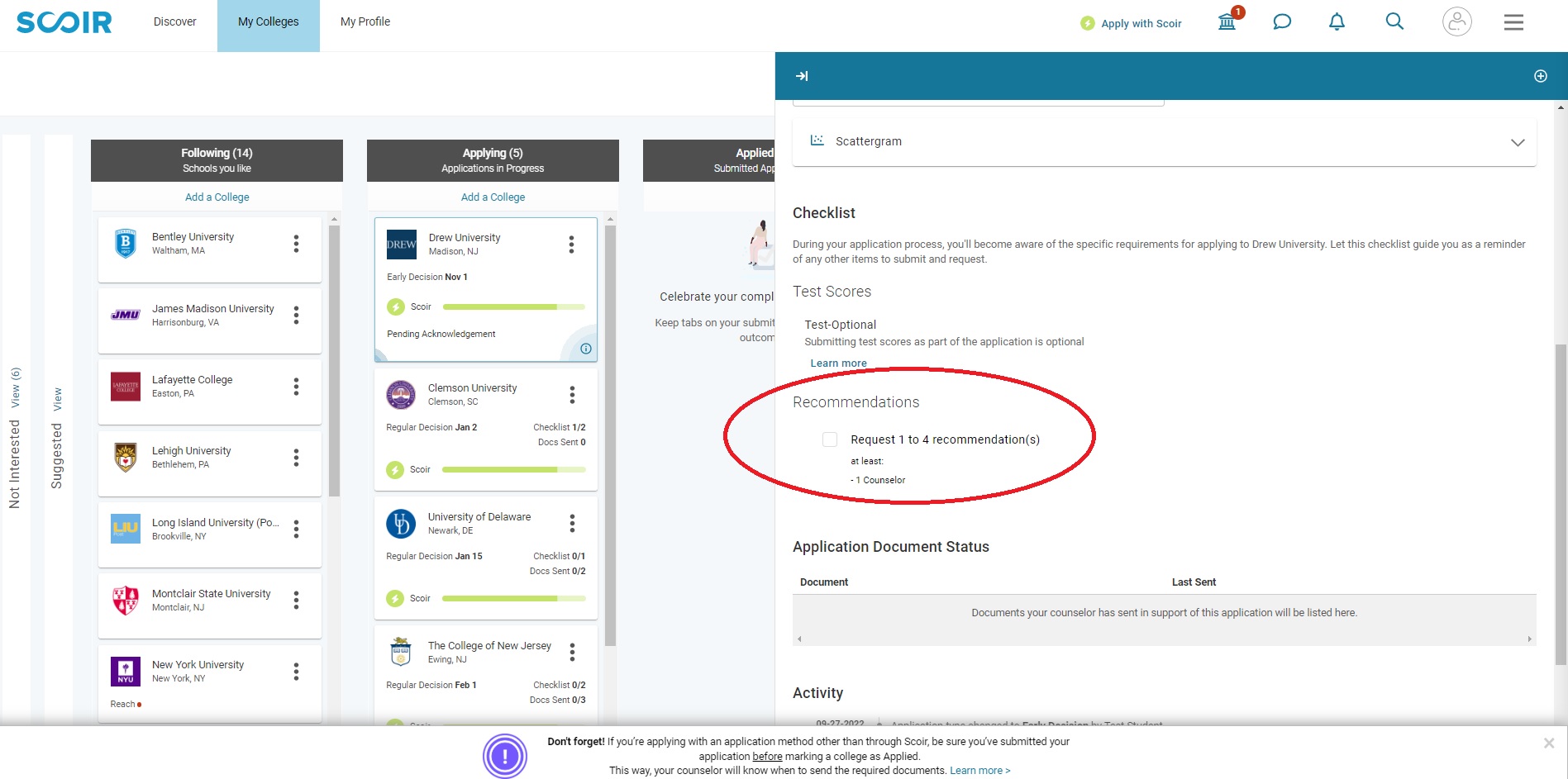Click the Scoir logo
This screenshot has width=1568, height=779.
coord(64,22)
